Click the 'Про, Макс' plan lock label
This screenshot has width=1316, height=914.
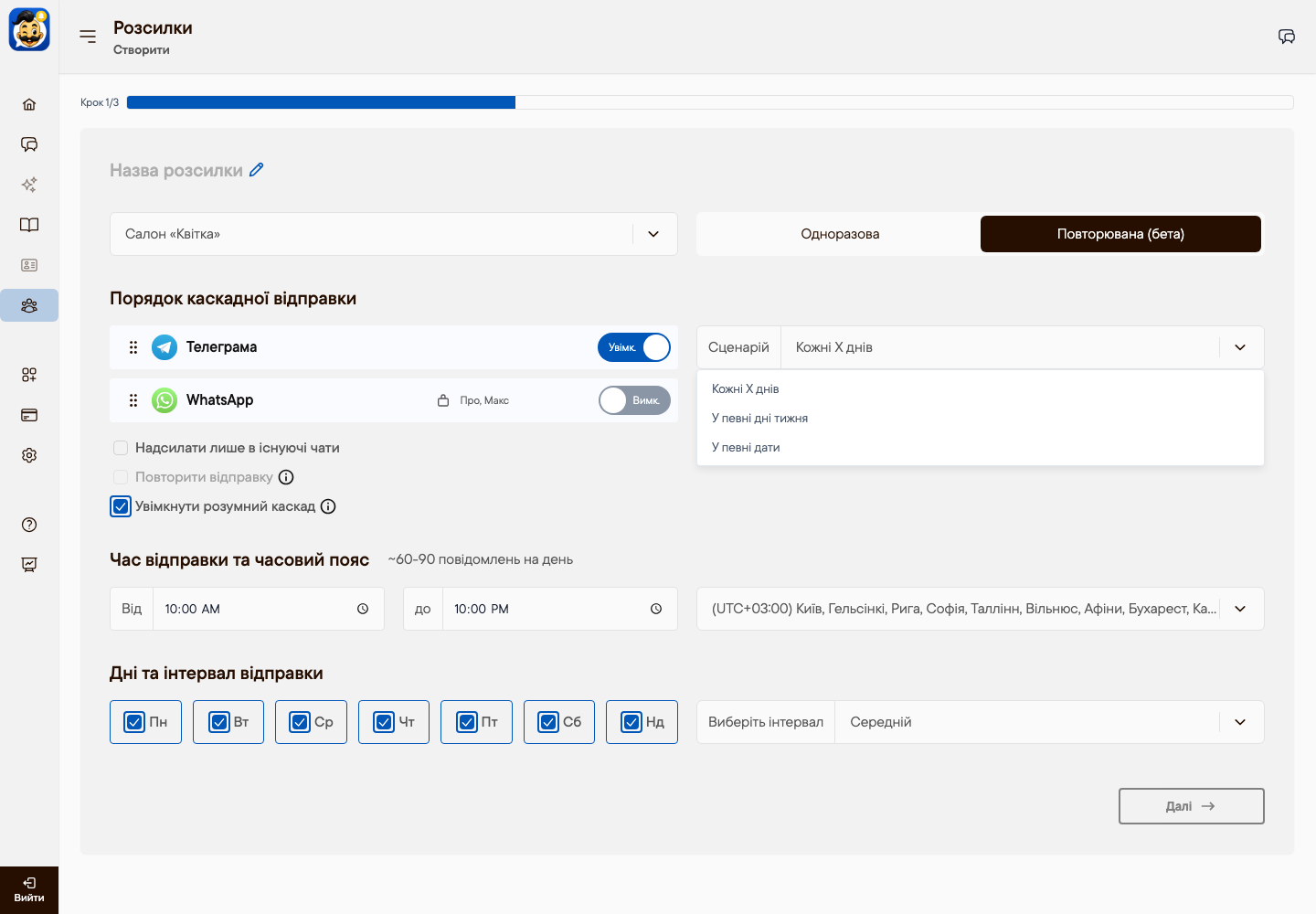[x=473, y=400]
